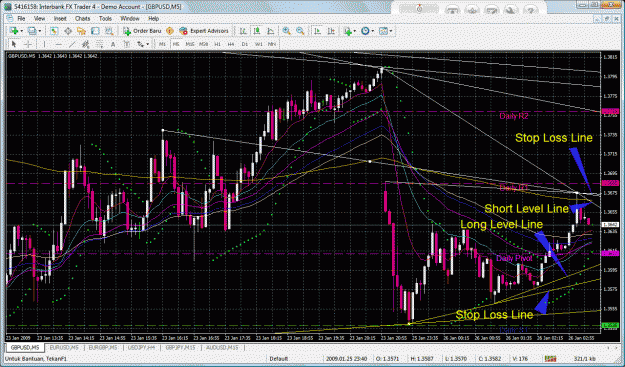The height and width of the screenshot is (367, 625).
Task: Switch to the M1 timeframe
Action: 163,44
